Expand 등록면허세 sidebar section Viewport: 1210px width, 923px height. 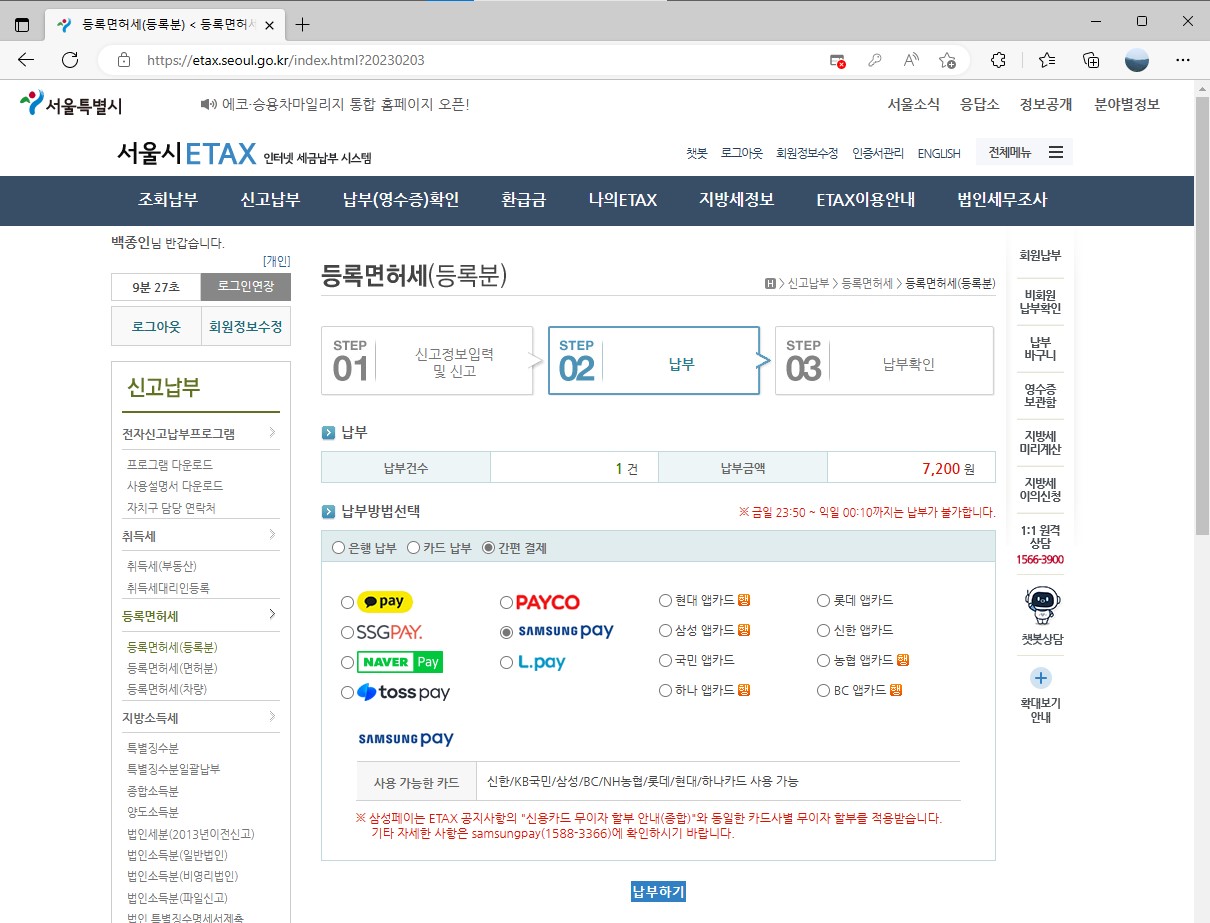(x=200, y=615)
